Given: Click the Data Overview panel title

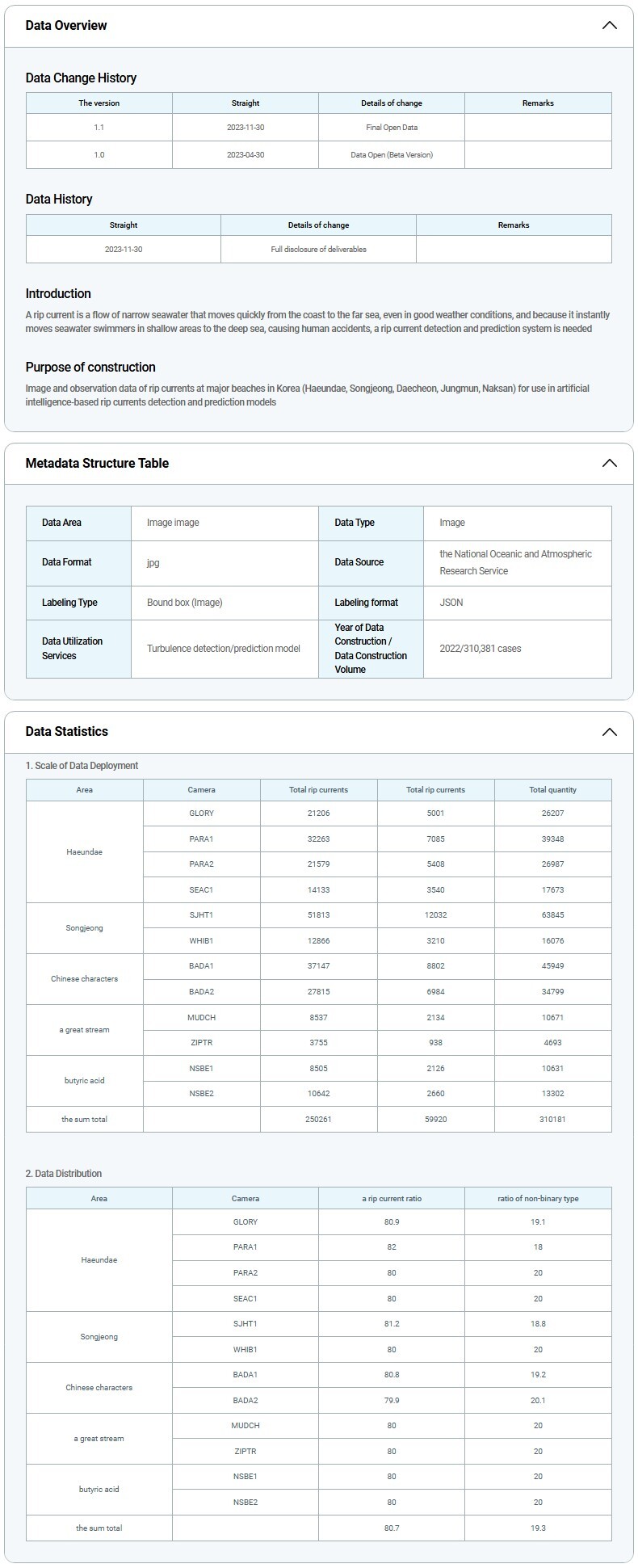Looking at the screenshot, I should point(66,25).
